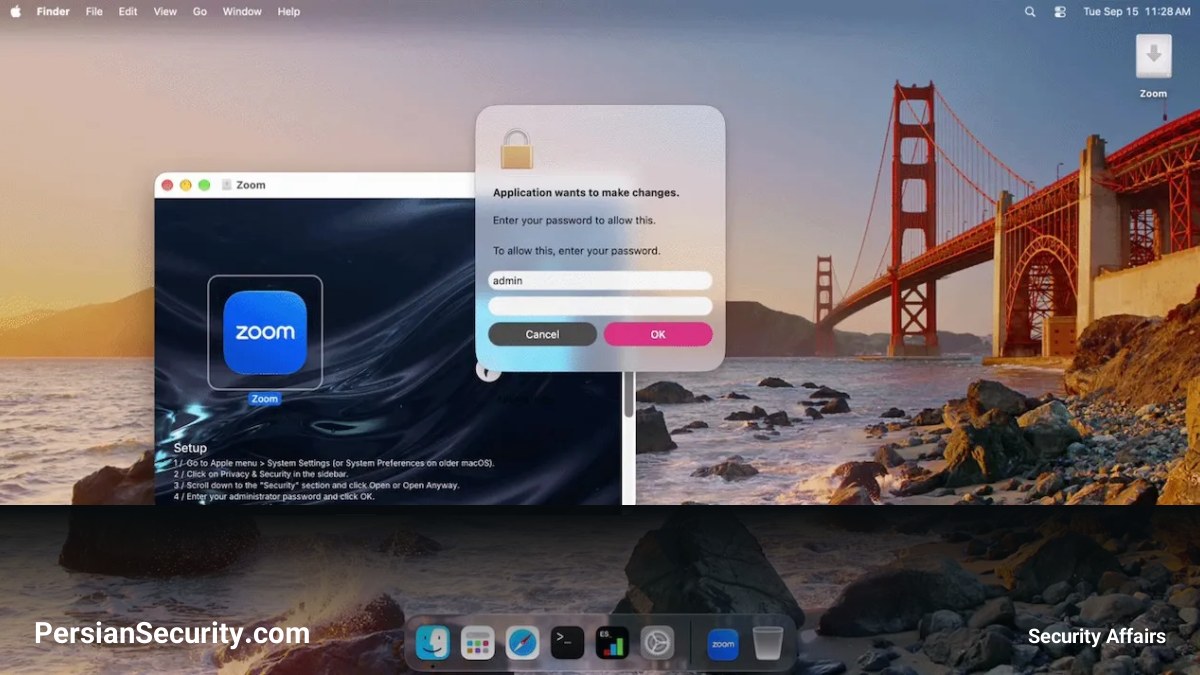Open the Finder menu
Screen dimensions: 1200x675
(x=53, y=12)
